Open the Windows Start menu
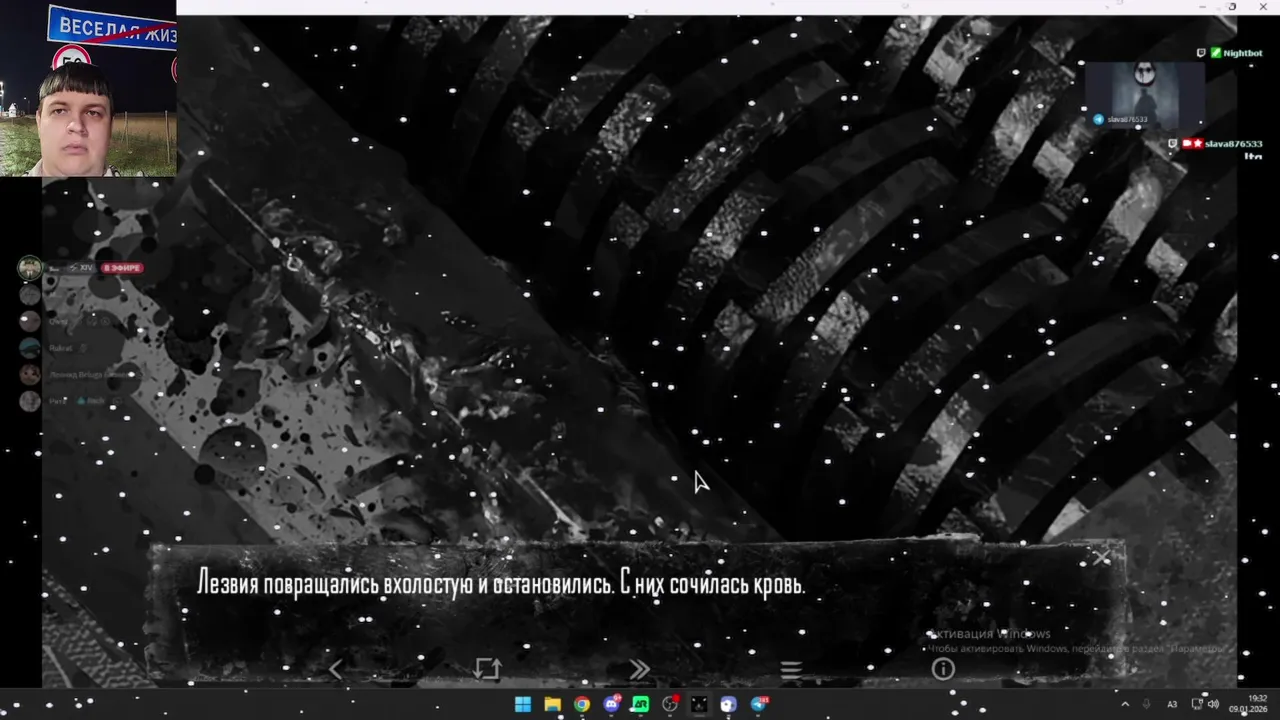 click(x=523, y=704)
